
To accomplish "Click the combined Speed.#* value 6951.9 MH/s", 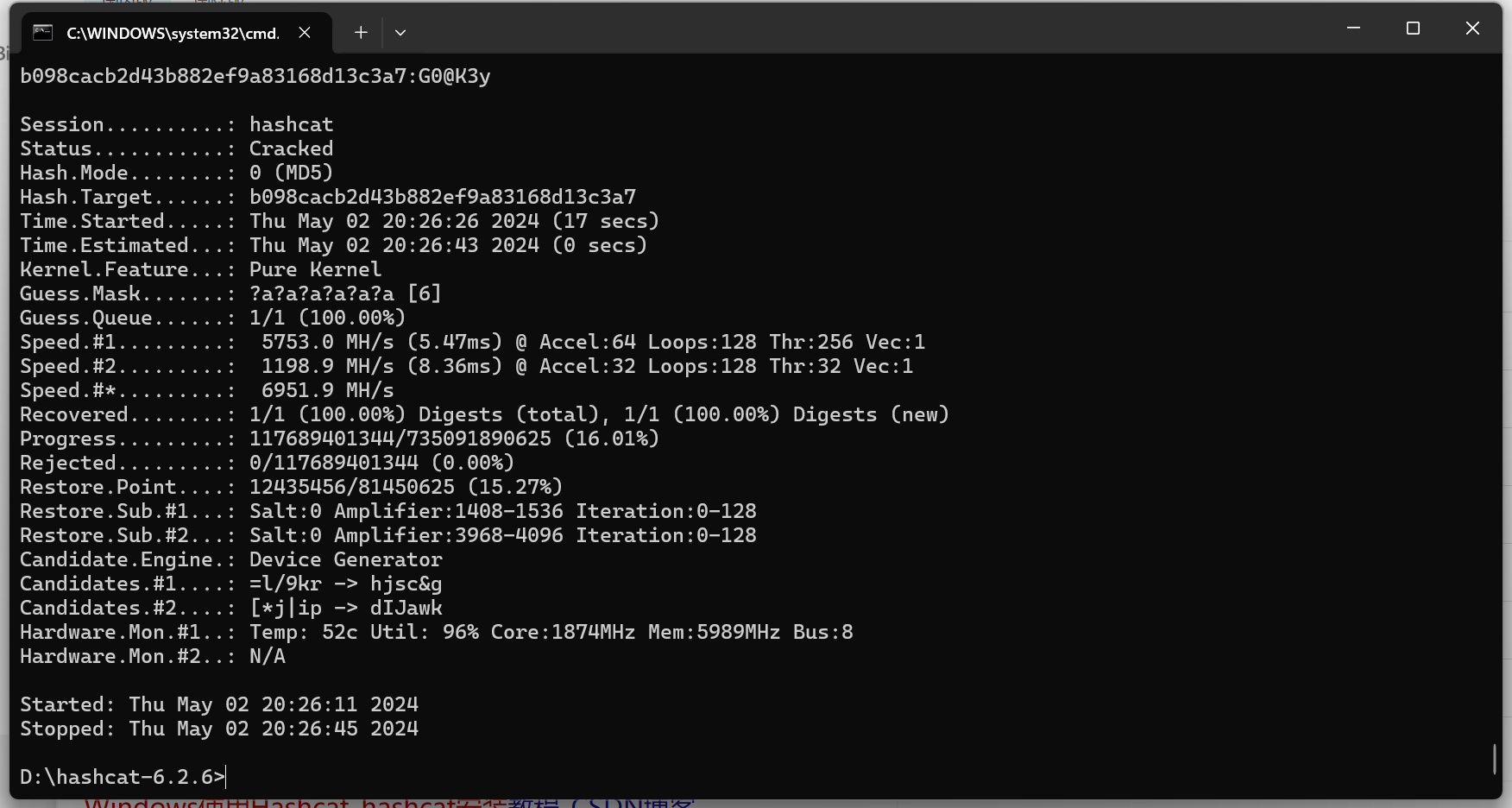I will pos(327,390).
